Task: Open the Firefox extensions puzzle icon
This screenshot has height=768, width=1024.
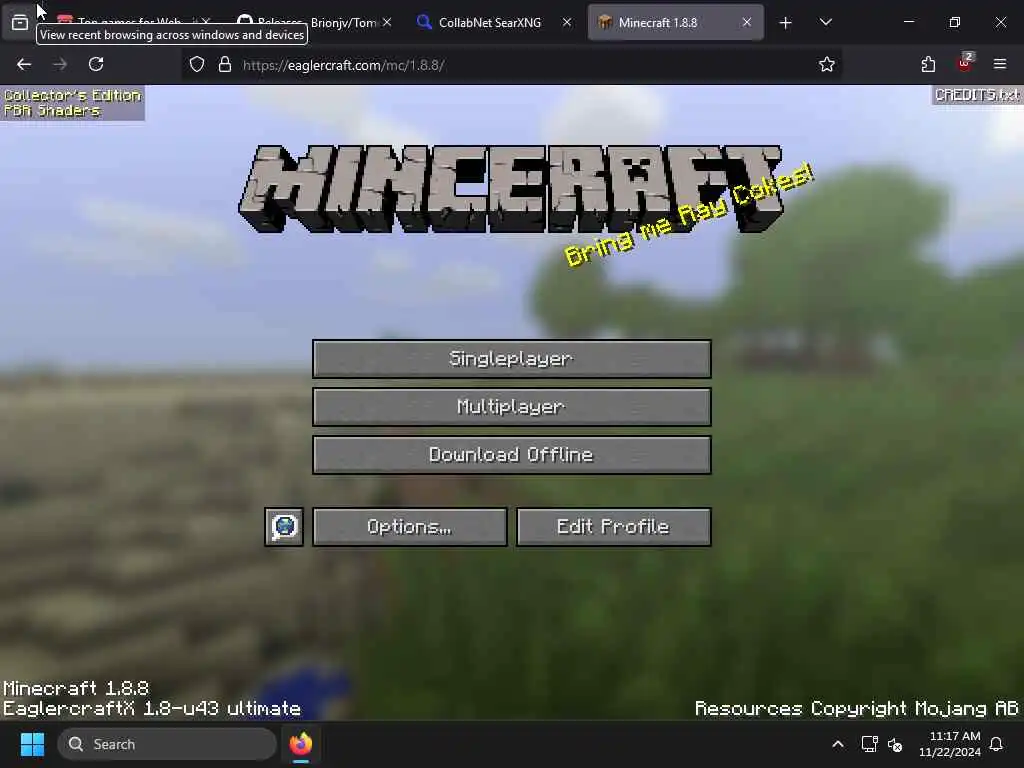Action: [928, 64]
